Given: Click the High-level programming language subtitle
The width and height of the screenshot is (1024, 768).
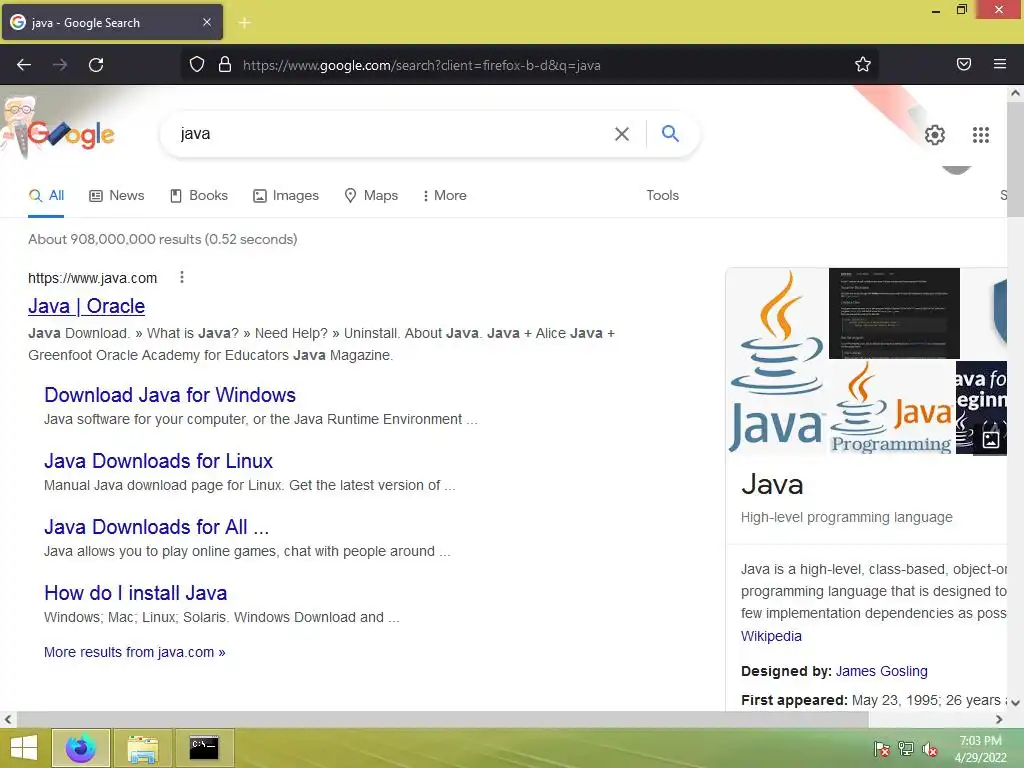Looking at the screenshot, I should pos(846,517).
